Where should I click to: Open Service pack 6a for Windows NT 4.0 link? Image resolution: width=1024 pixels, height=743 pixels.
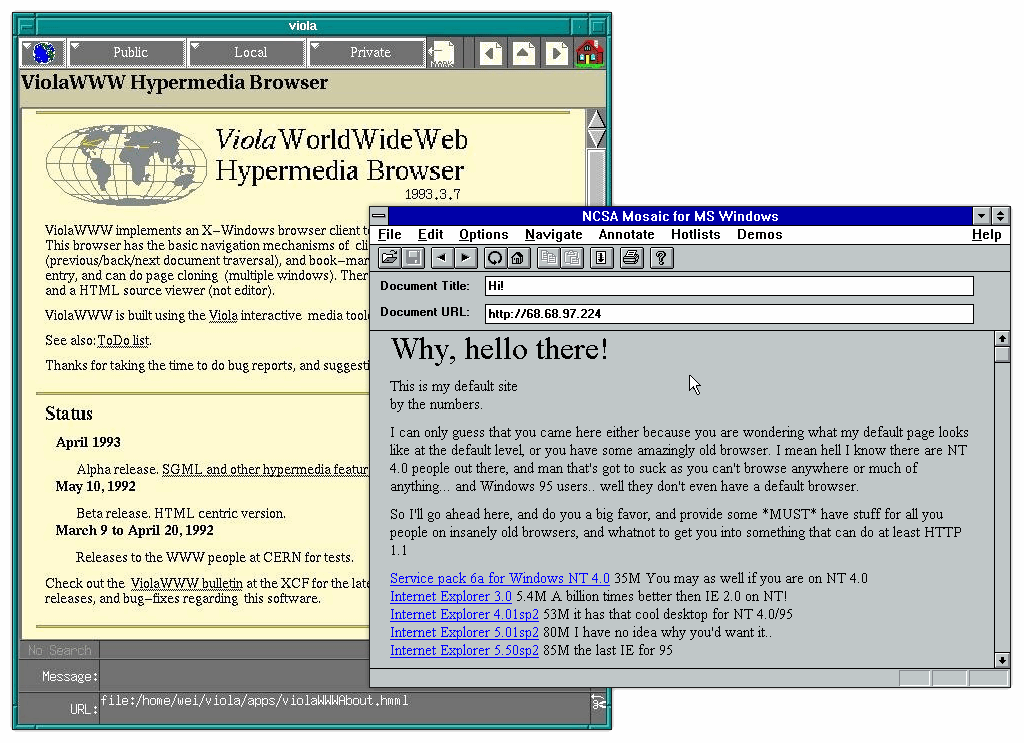(500, 578)
